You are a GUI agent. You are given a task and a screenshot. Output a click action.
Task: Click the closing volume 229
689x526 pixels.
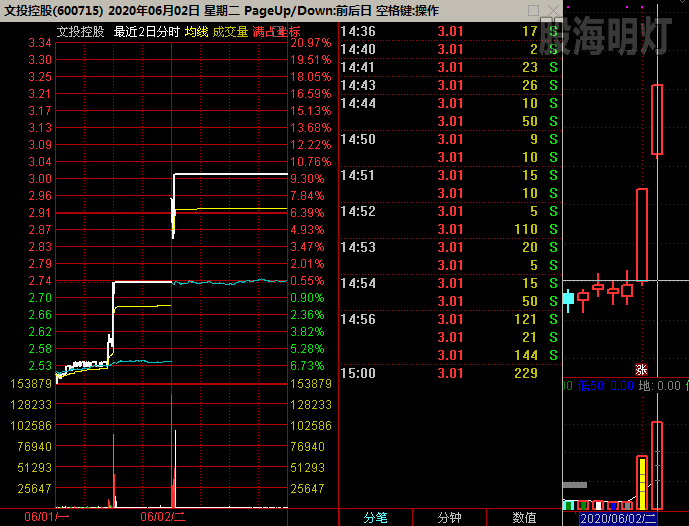tap(526, 373)
